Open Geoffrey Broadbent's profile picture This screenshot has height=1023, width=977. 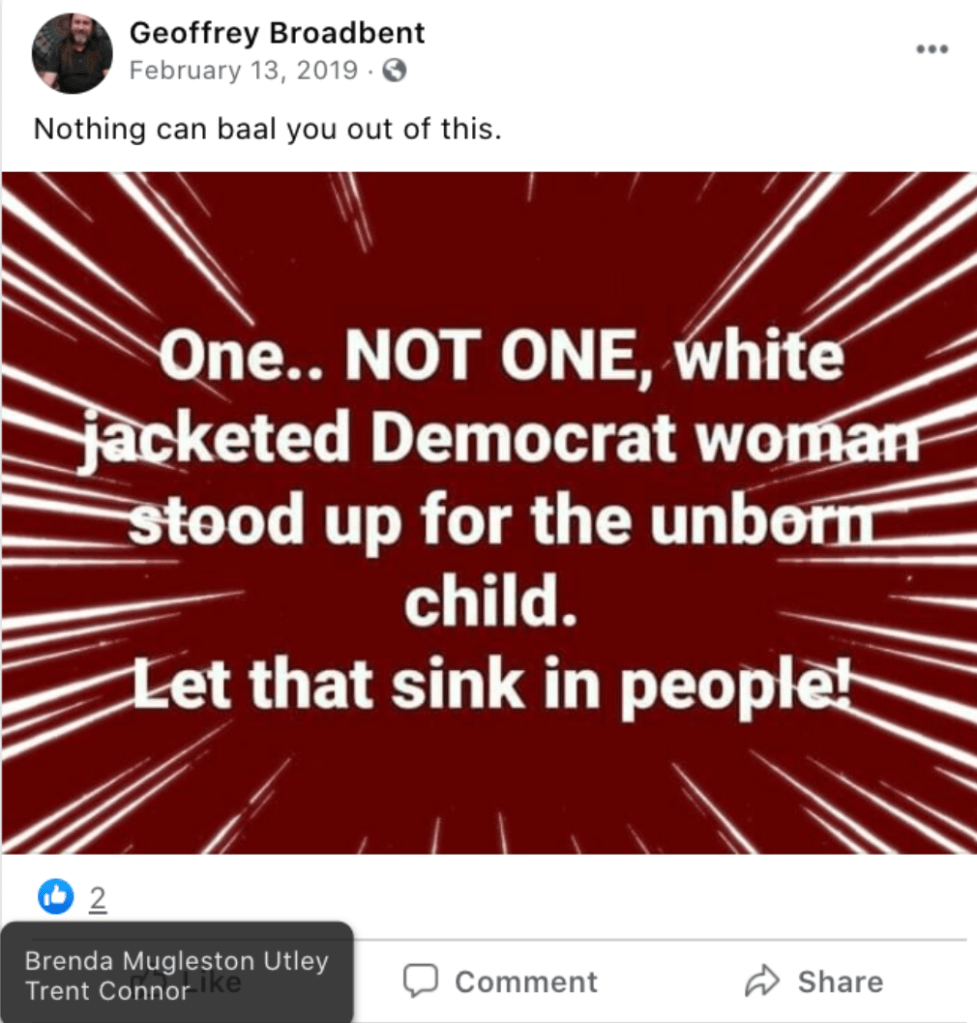(x=72, y=53)
